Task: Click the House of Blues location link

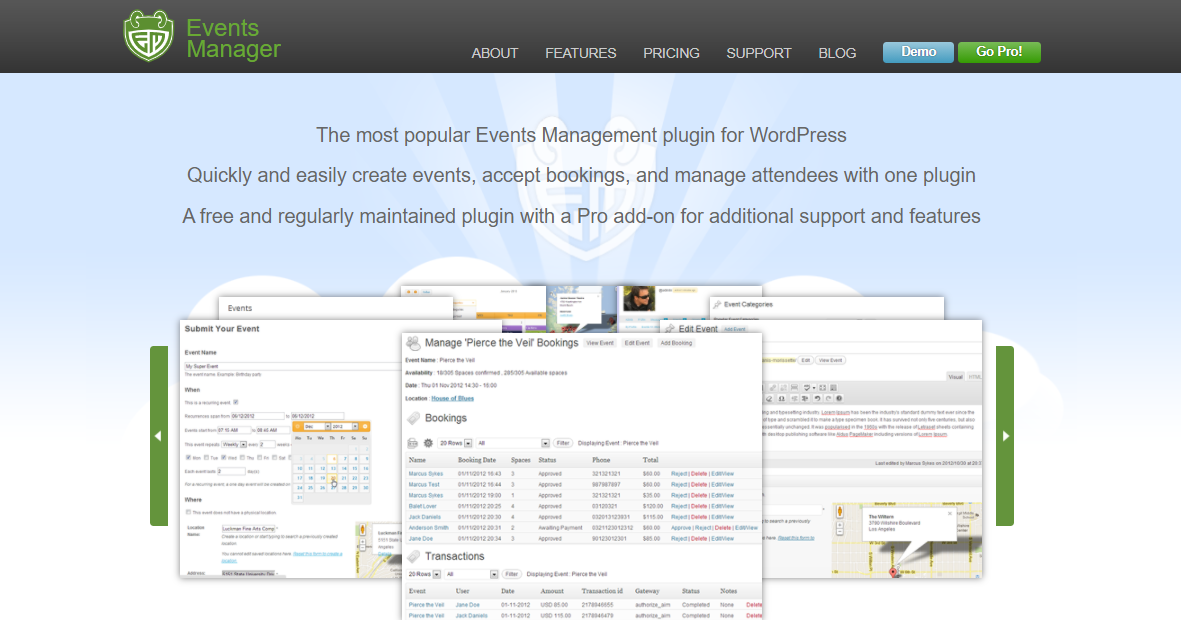Action: point(452,398)
